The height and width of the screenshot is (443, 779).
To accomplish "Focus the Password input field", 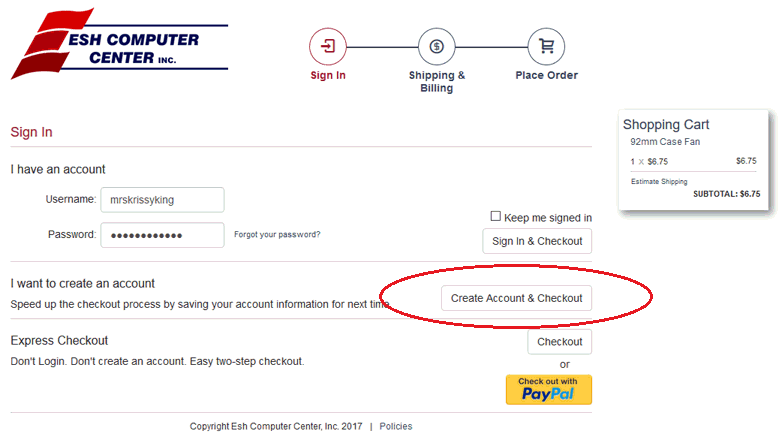I will click(162, 235).
